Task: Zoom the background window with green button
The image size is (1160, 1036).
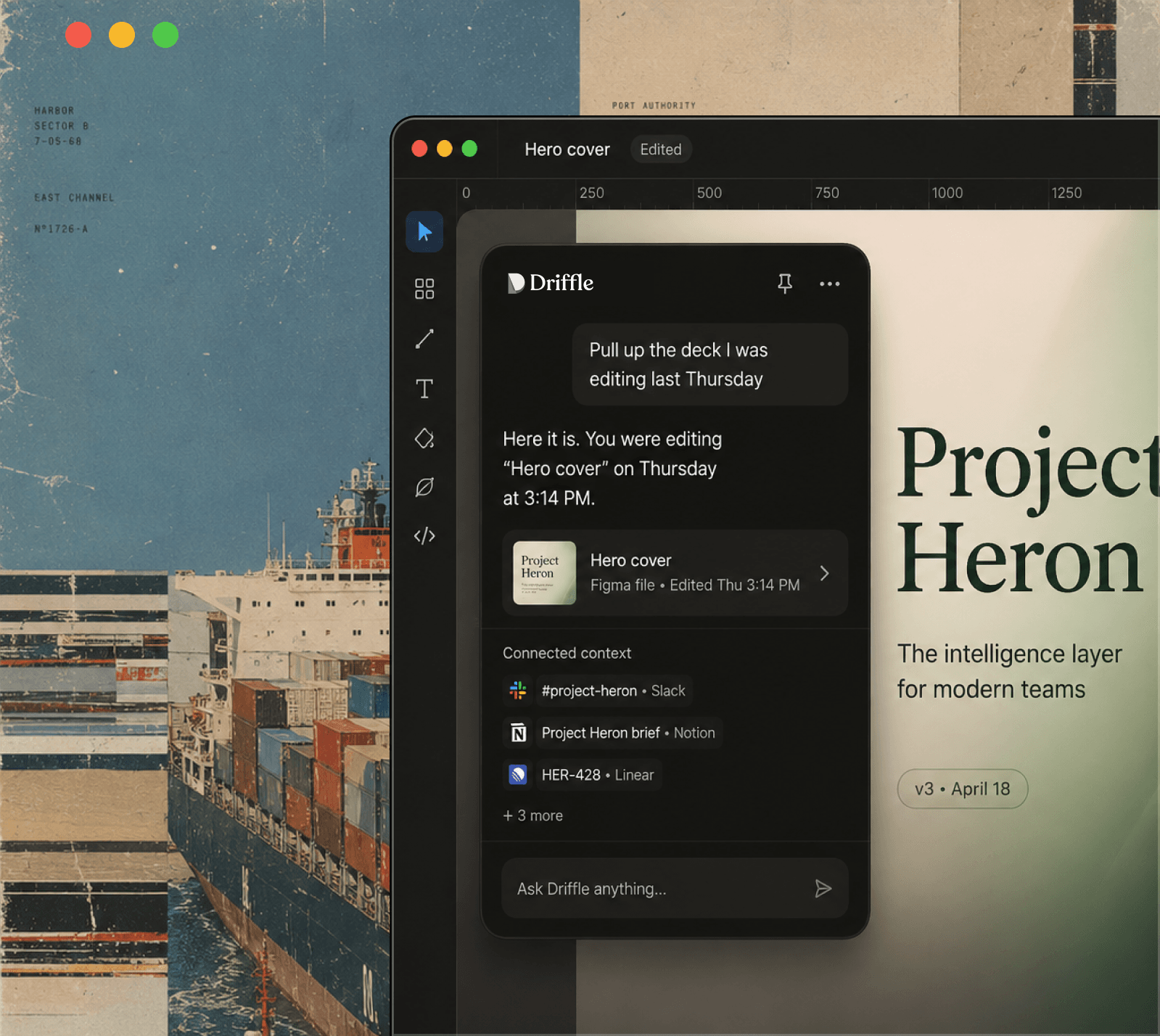Action: 165,35
